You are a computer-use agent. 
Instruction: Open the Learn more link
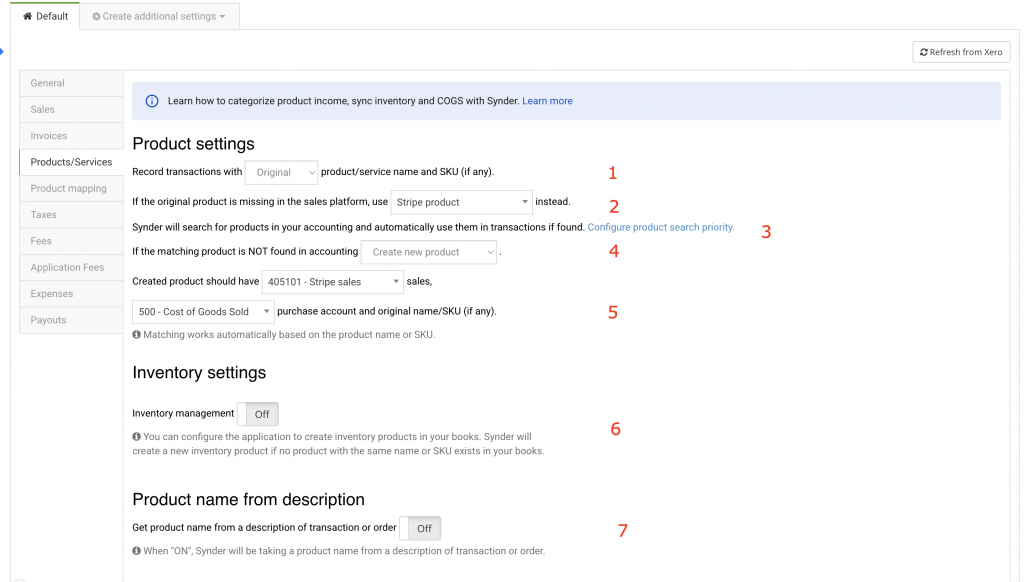(547, 101)
